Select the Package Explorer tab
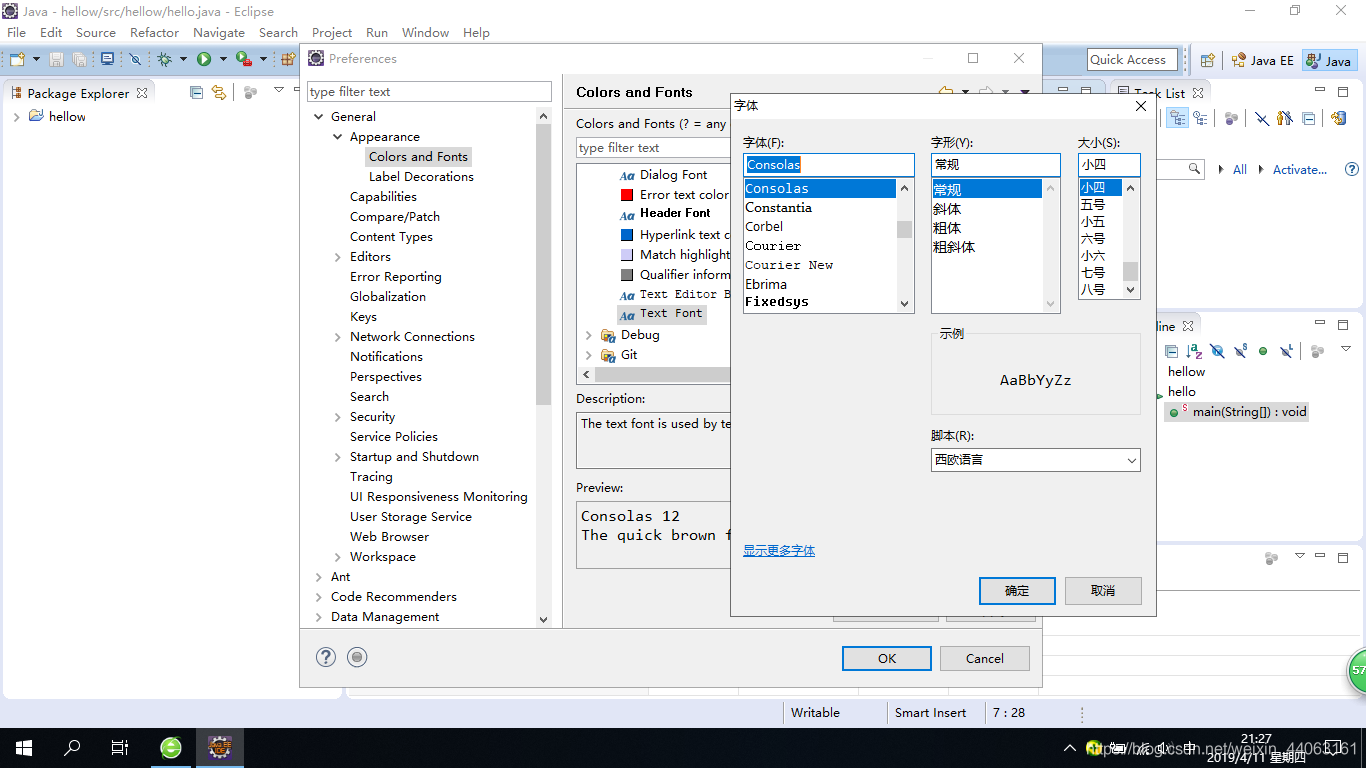This screenshot has height=768, width=1366. click(79, 93)
